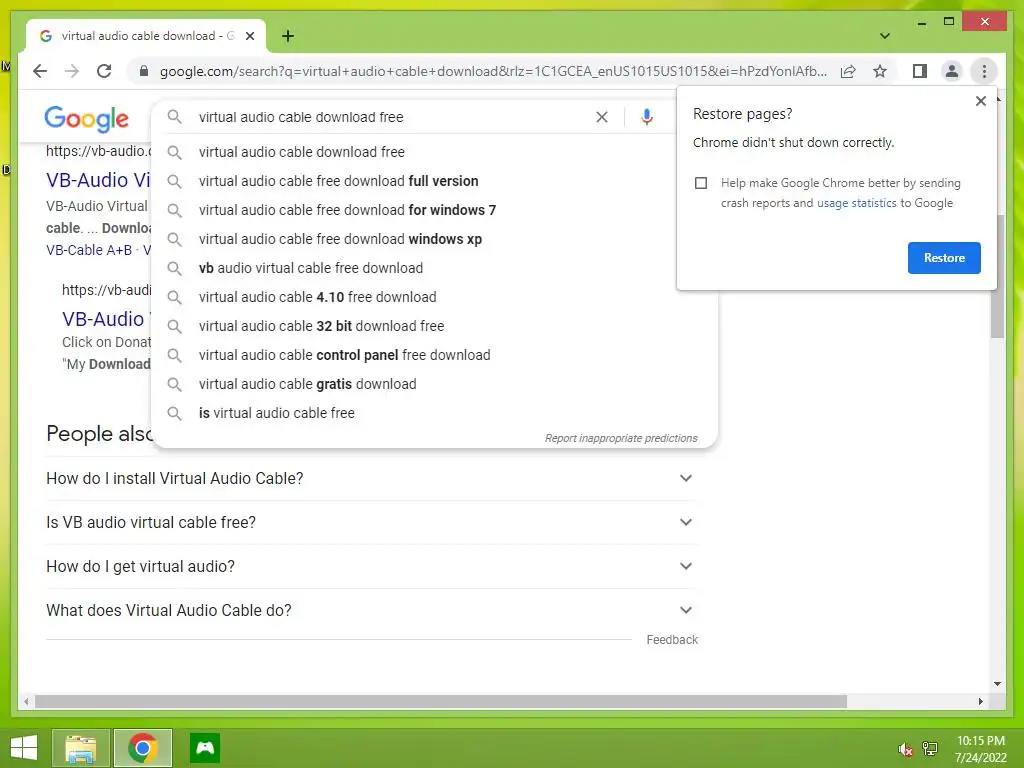Screen dimensions: 1024x768
Task: Click the padlock site info icon
Action: point(144,71)
